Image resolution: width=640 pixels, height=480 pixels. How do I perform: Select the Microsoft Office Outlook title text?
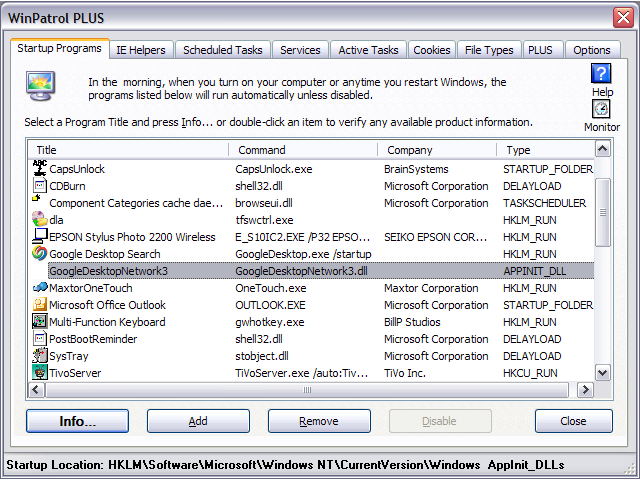107,305
